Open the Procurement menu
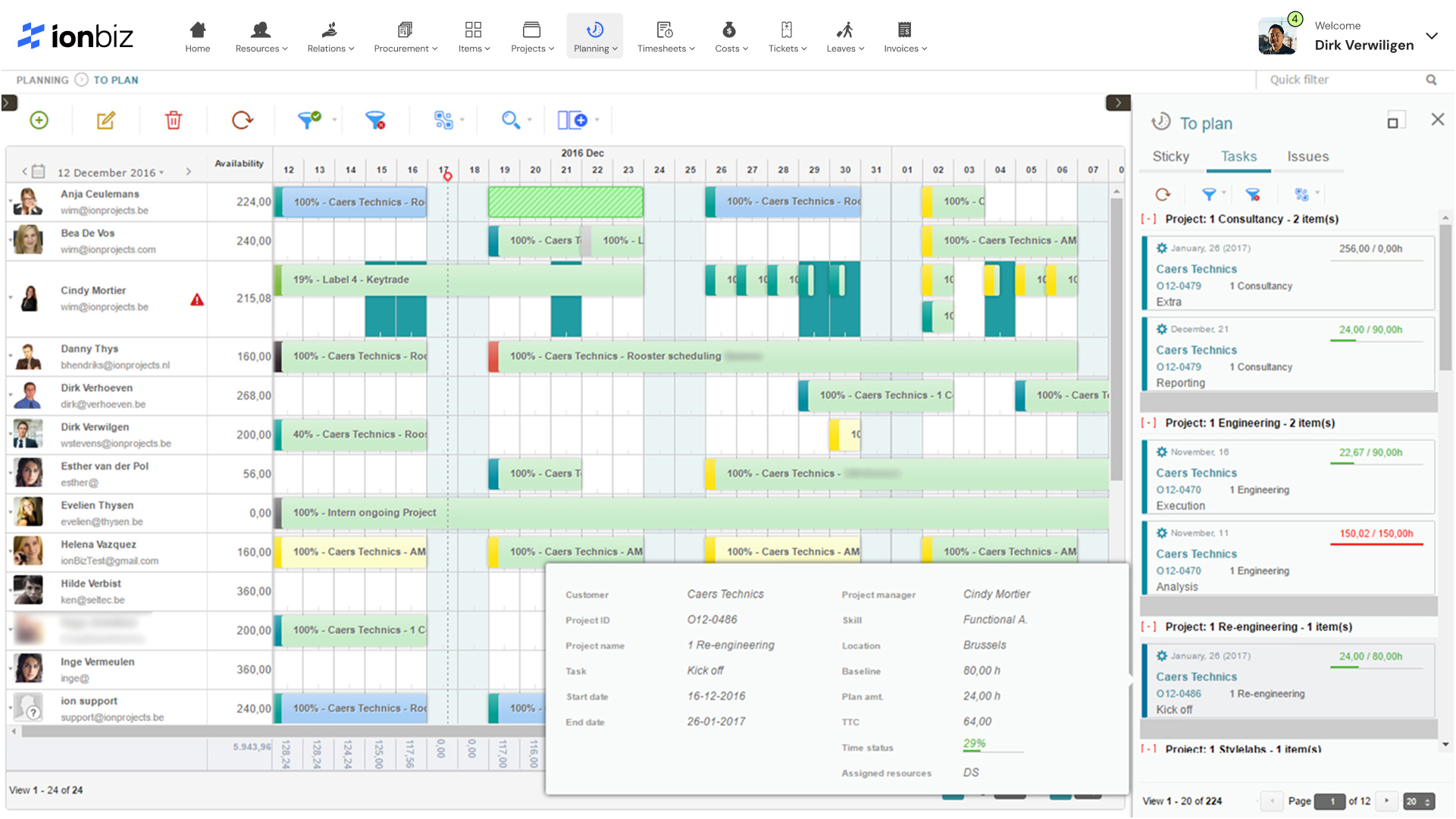Screen dimensions: 1456x819 point(405,36)
